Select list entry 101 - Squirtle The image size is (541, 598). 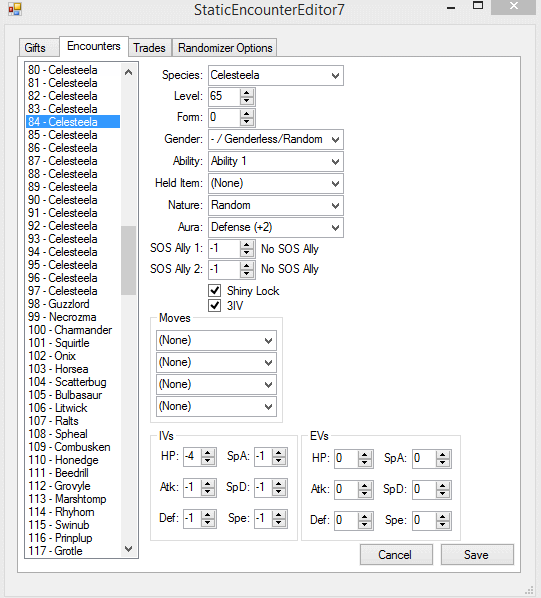tap(73, 343)
